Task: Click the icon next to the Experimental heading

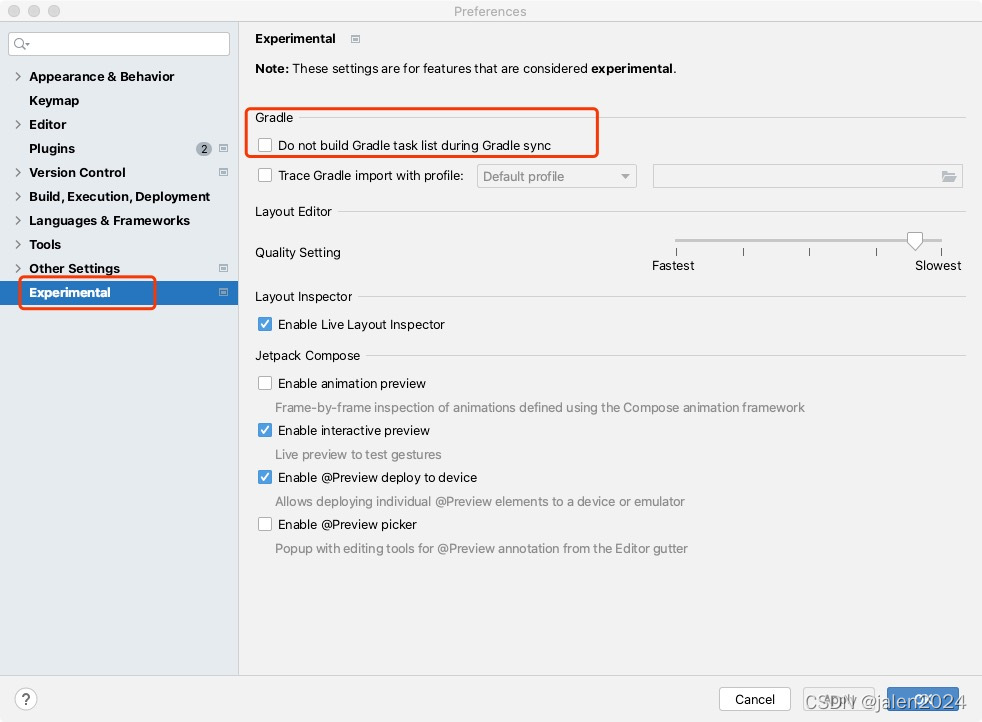Action: (x=356, y=39)
